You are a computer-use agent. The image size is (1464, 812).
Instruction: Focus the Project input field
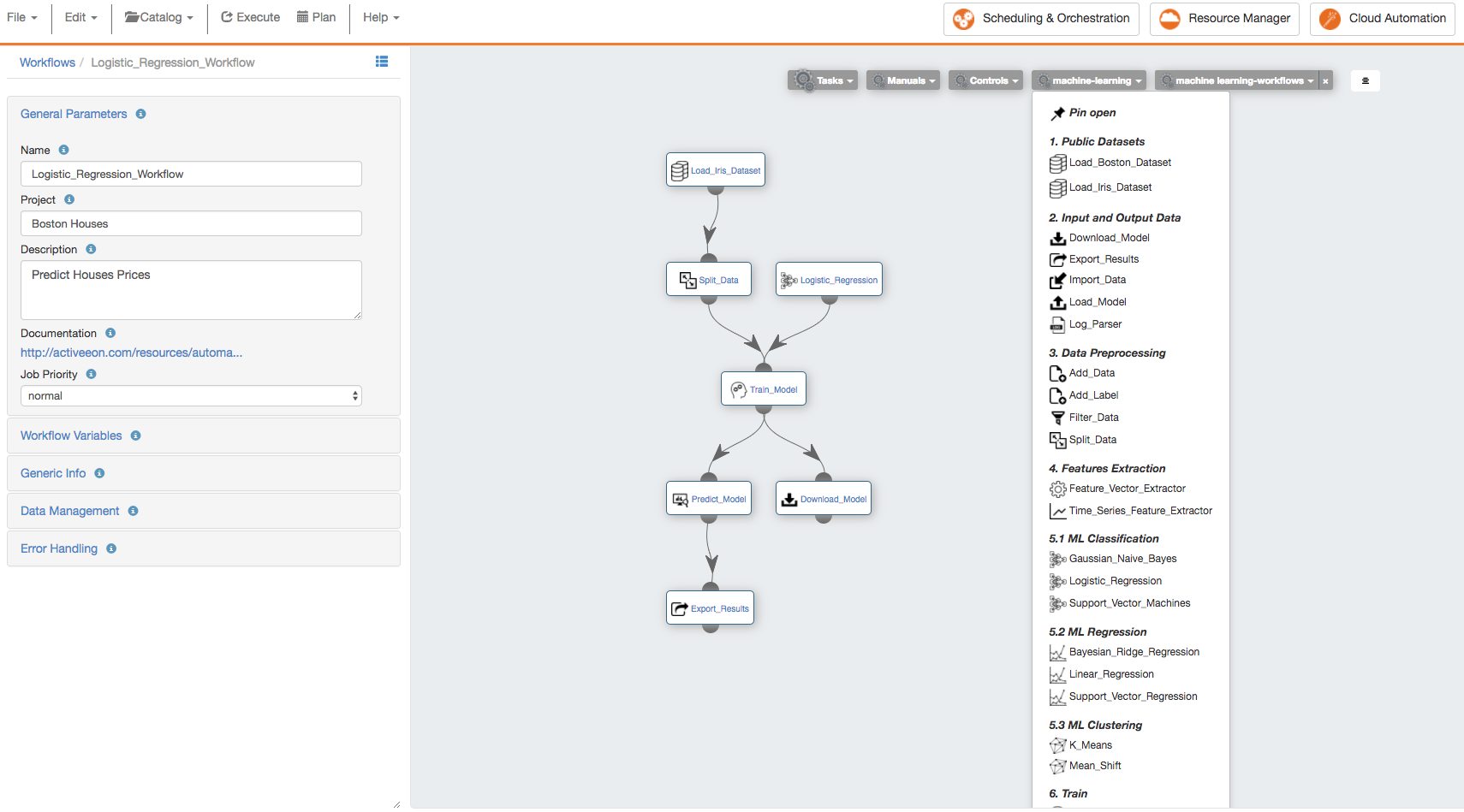[x=191, y=223]
